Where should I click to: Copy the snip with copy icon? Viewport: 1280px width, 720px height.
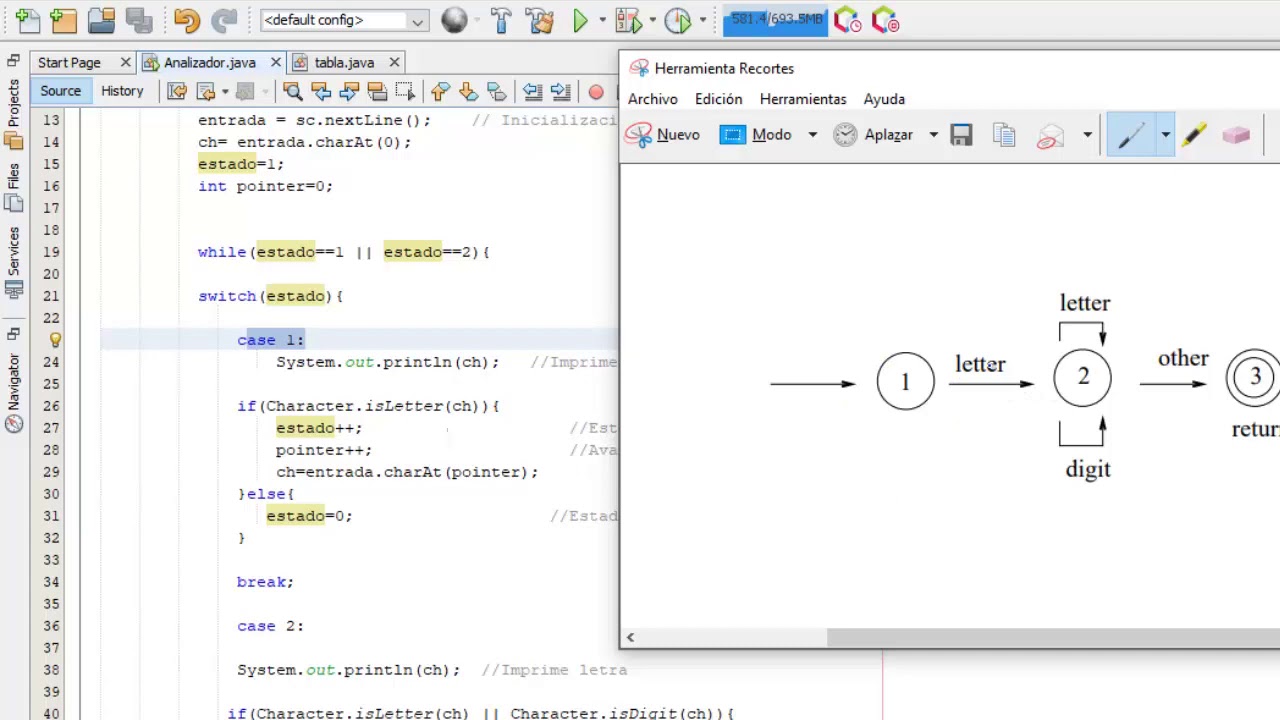pyautogui.click(x=1005, y=135)
